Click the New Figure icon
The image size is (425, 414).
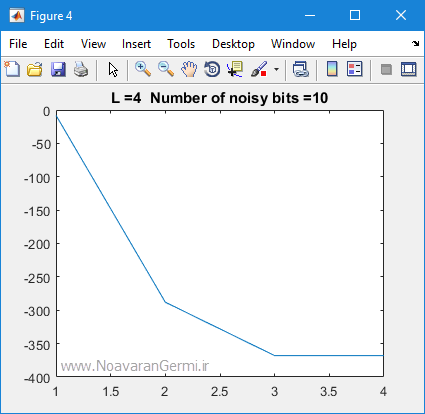point(12,70)
